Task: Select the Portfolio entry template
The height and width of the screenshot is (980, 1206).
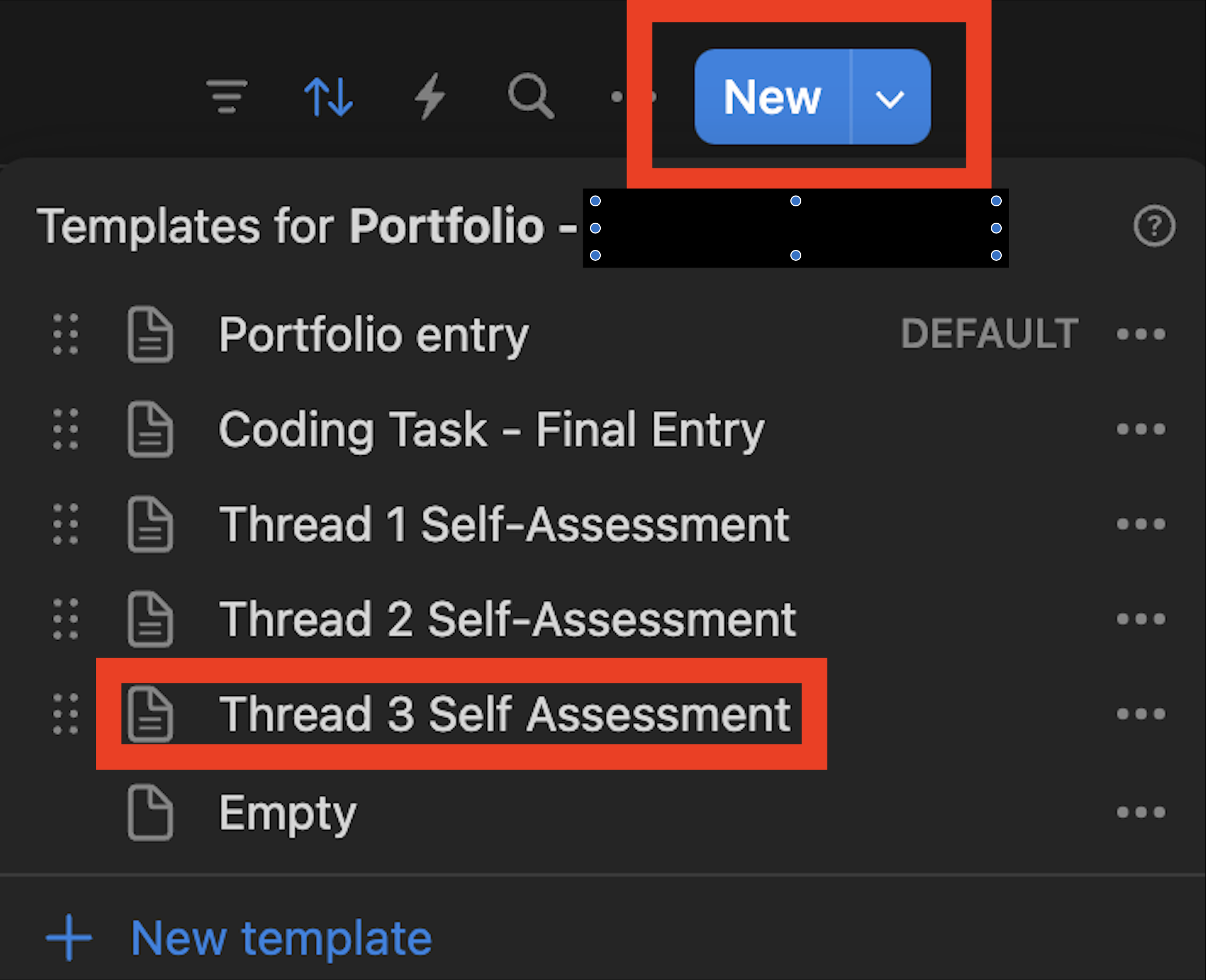Action: pyautogui.click(x=373, y=335)
